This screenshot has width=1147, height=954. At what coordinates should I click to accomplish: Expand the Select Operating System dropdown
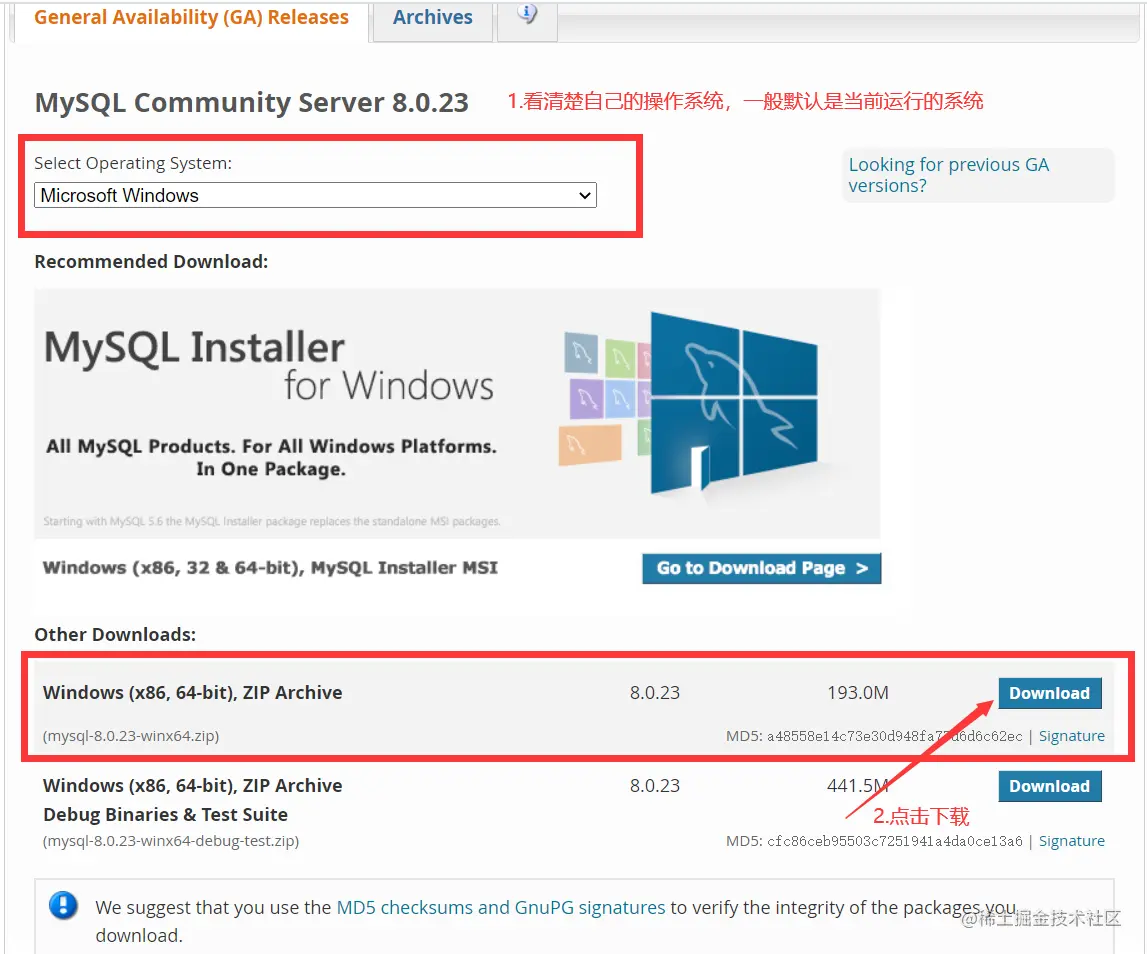[x=315, y=195]
